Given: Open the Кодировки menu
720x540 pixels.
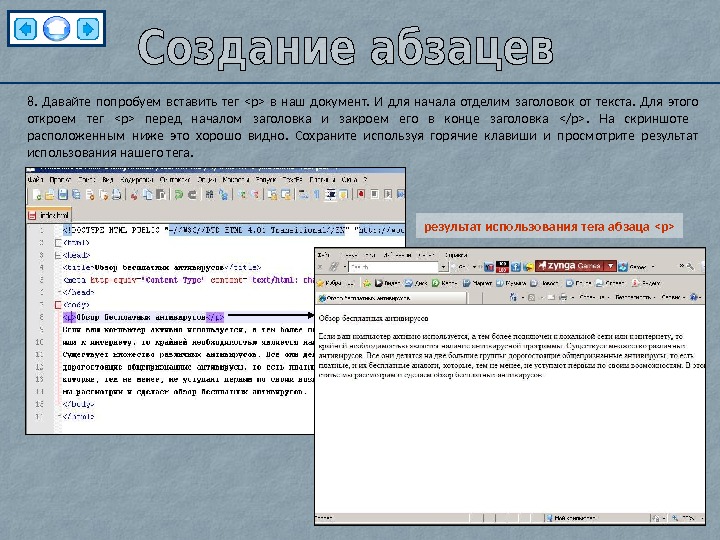Looking at the screenshot, I should [x=137, y=180].
